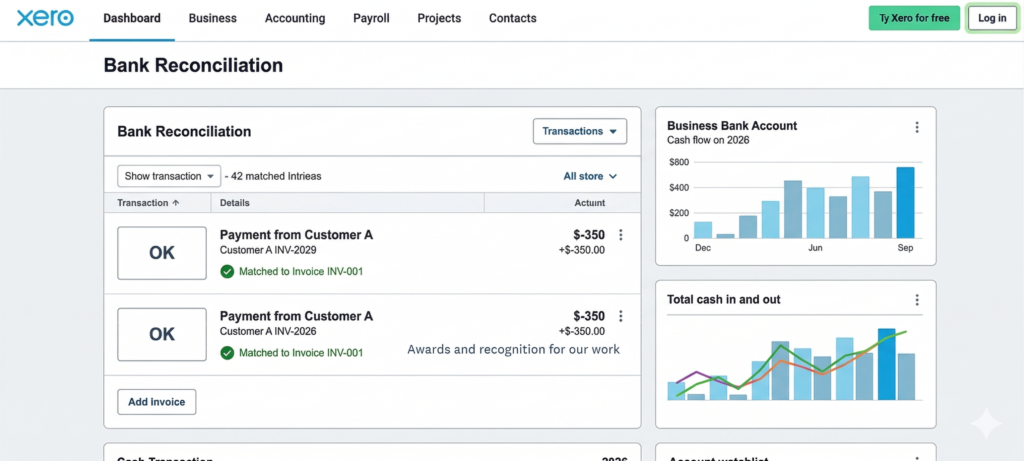This screenshot has width=1024, height=461.
Task: Click the Log in button
Action: click(x=992, y=18)
